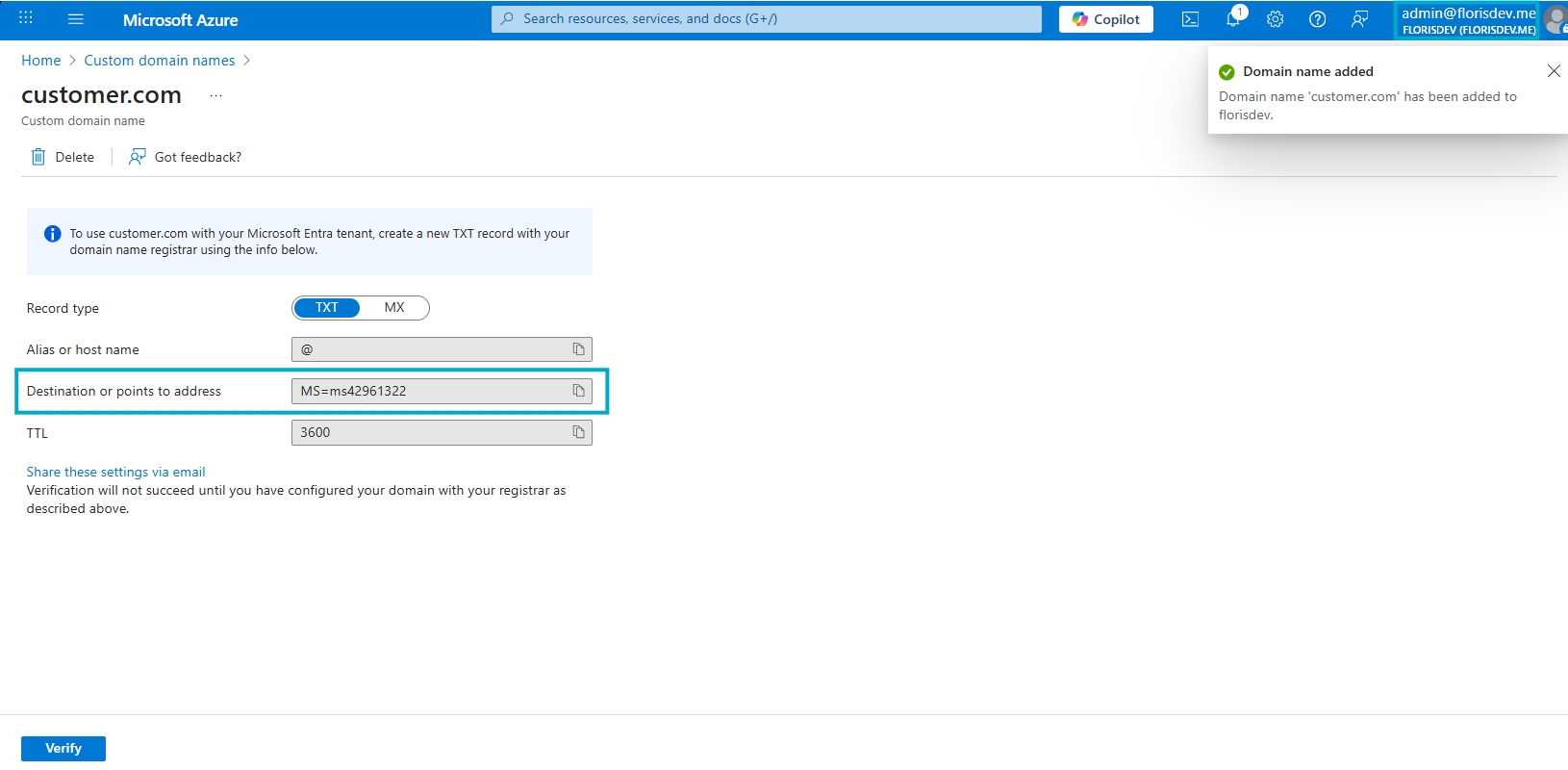Screen dimensions: 1568x770
Task: Click Share these settings via email
Action: [115, 472]
